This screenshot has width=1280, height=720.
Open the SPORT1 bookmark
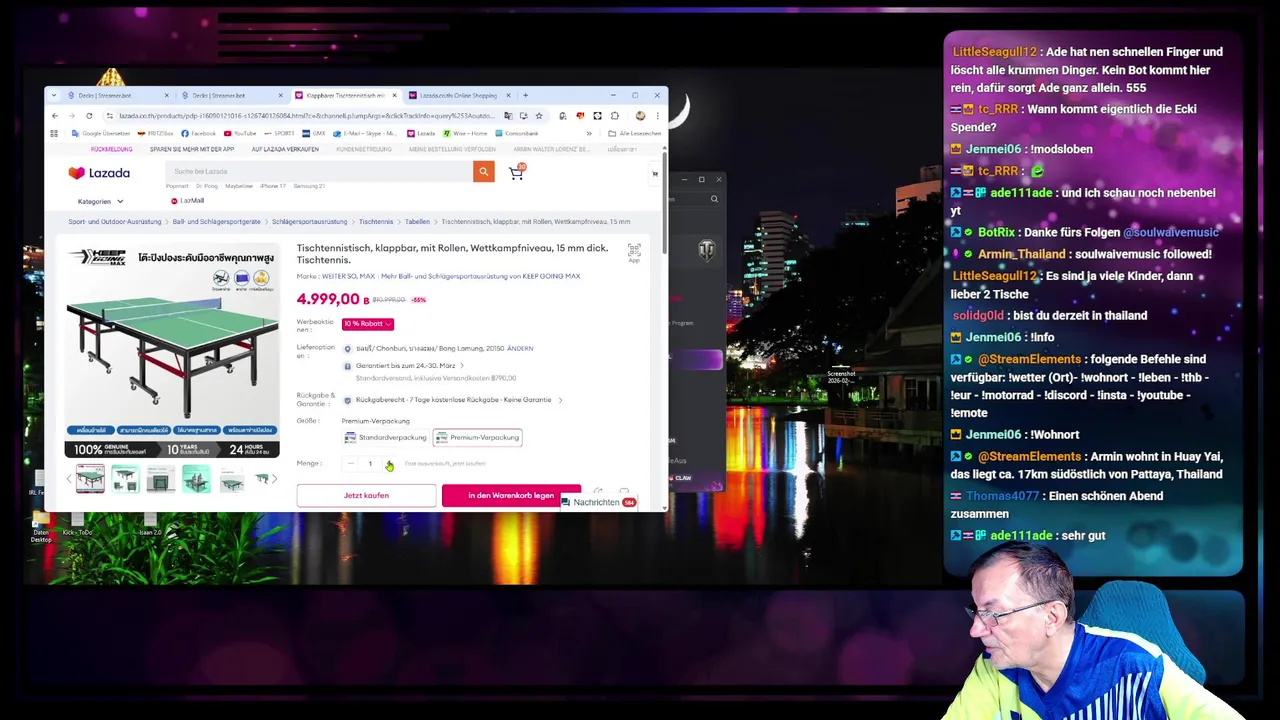pos(280,133)
